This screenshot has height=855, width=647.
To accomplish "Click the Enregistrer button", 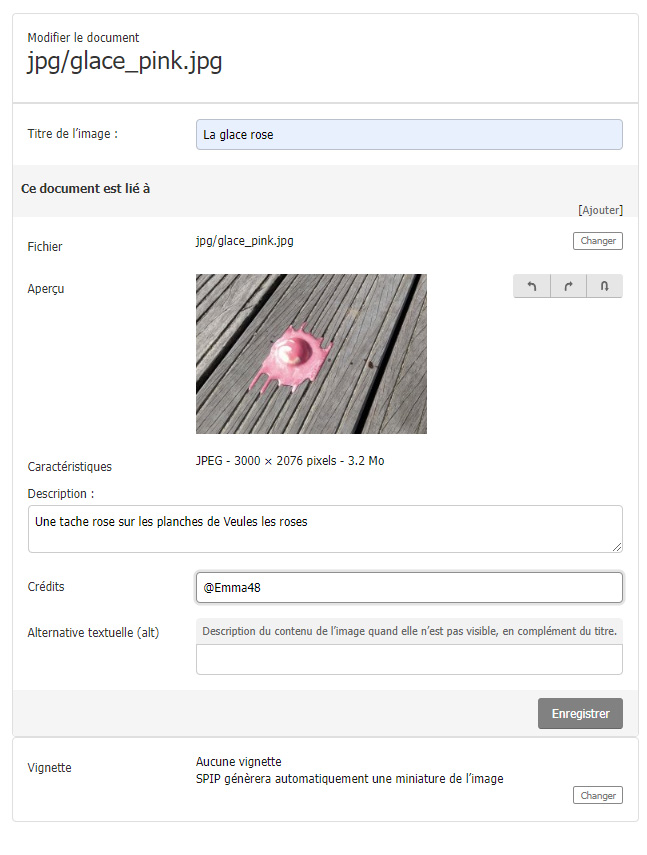I will 580,714.
